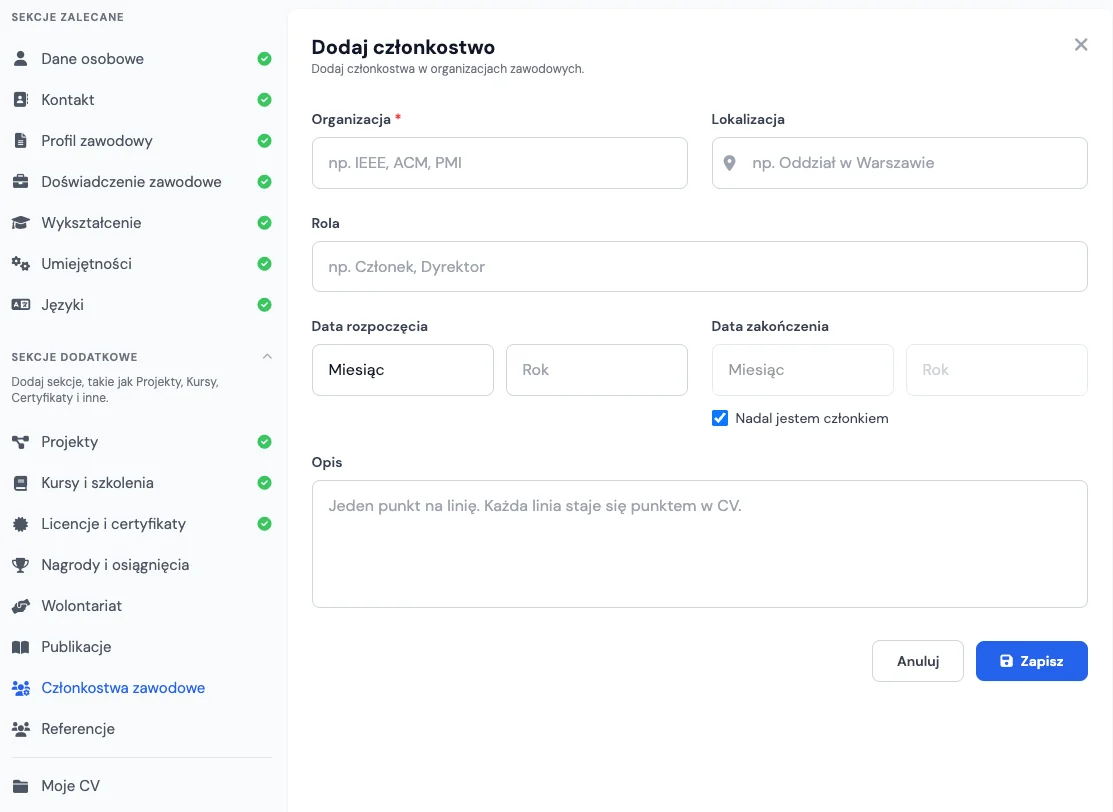1113x812 pixels.
Task: Click the Projekty diagram icon
Action: 21,442
